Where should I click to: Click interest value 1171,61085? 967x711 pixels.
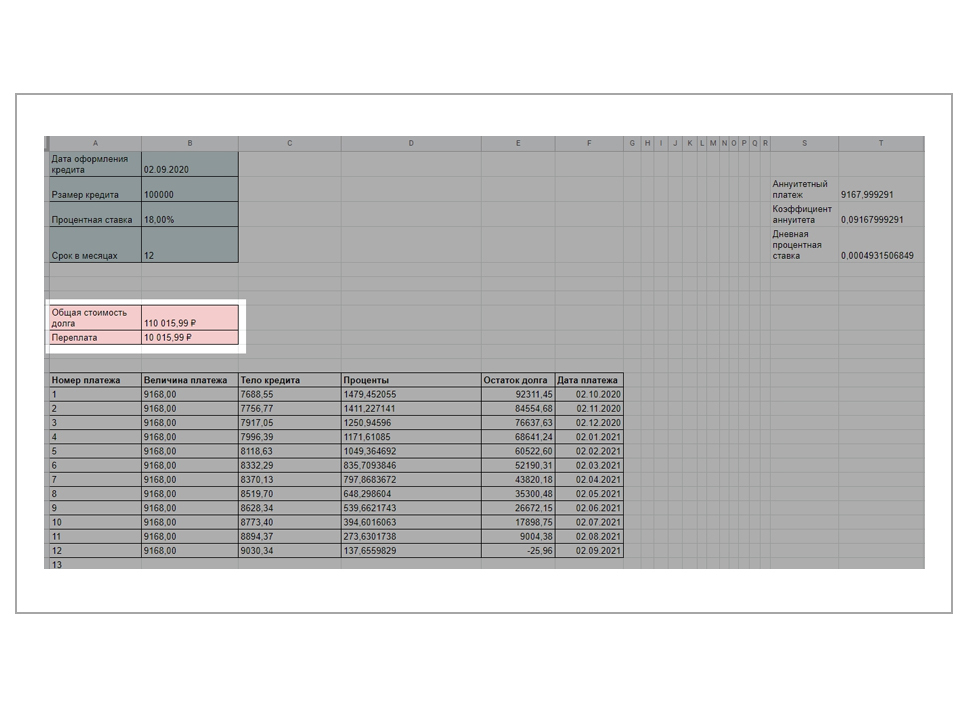coord(411,437)
